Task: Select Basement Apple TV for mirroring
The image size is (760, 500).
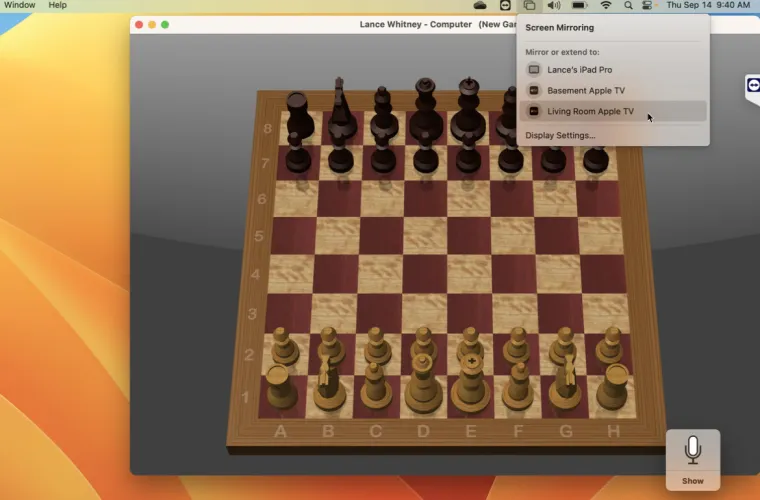Action: coord(586,91)
